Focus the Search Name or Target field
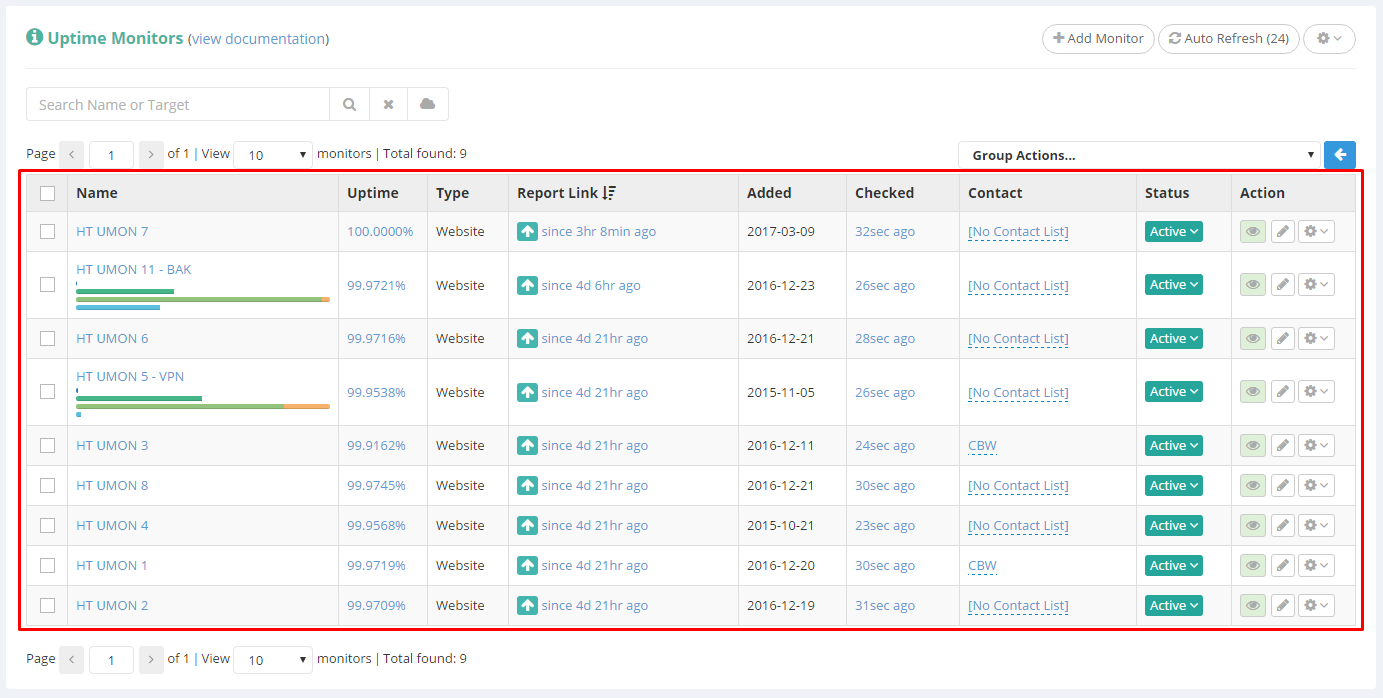 (x=178, y=104)
